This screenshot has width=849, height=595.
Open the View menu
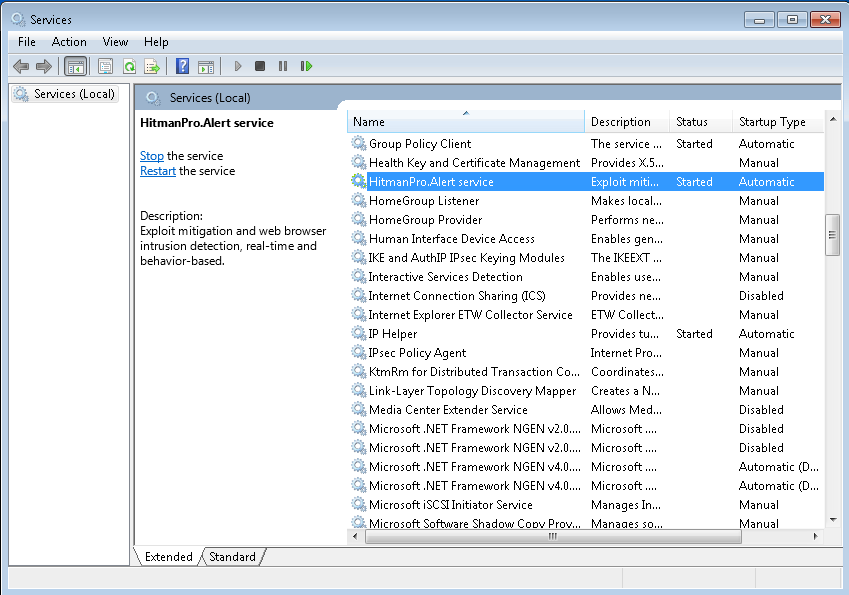click(115, 42)
